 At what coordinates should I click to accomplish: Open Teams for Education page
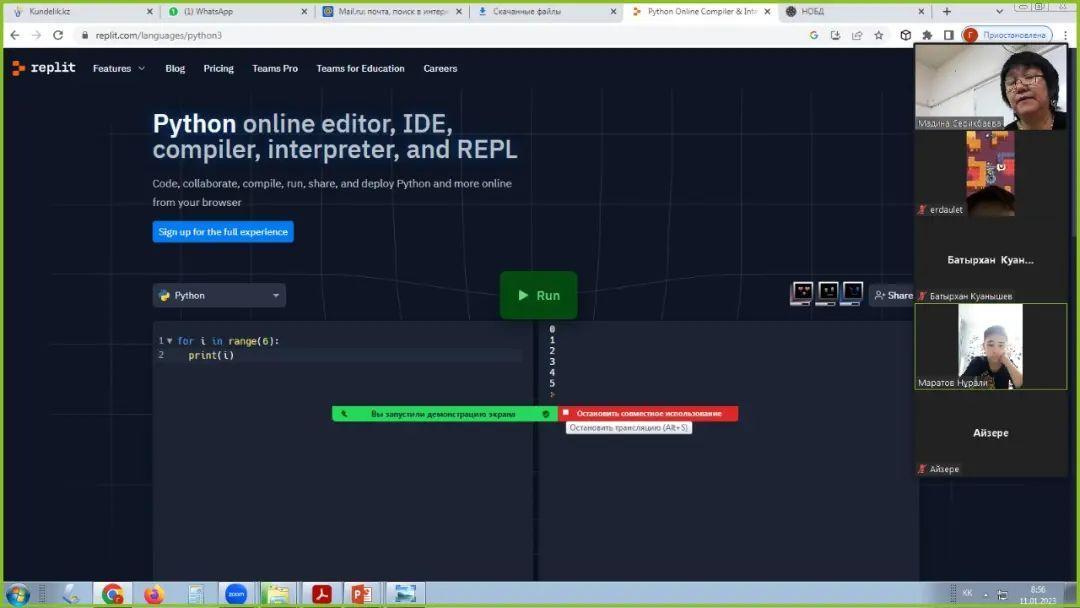pos(360,68)
